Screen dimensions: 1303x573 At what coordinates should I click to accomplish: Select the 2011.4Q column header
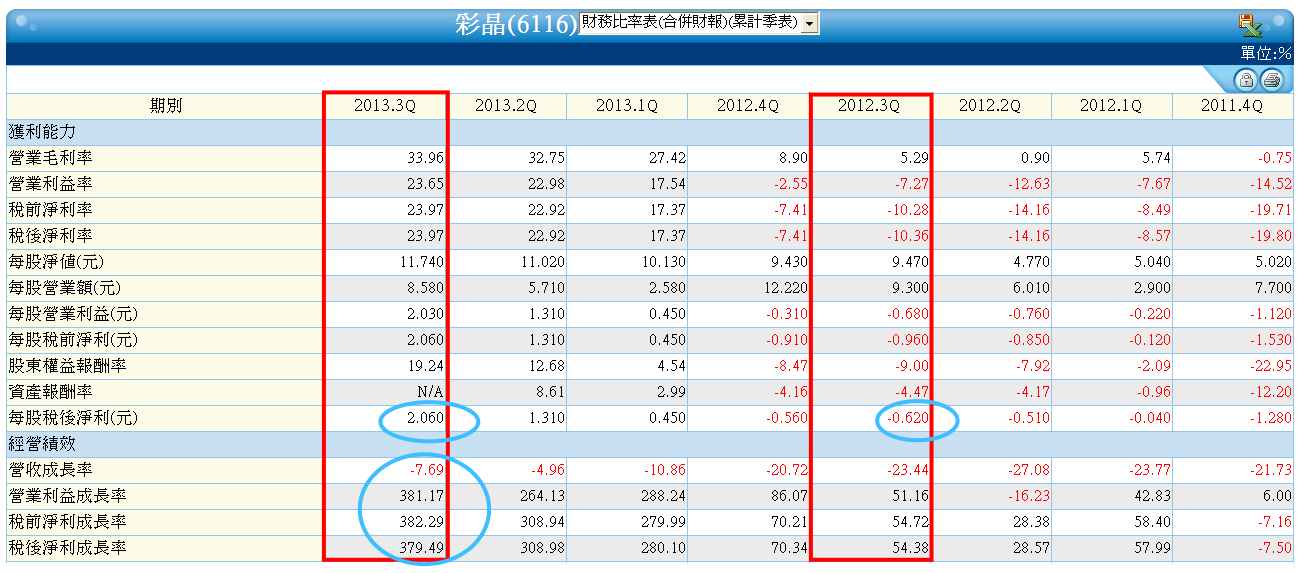1232,105
